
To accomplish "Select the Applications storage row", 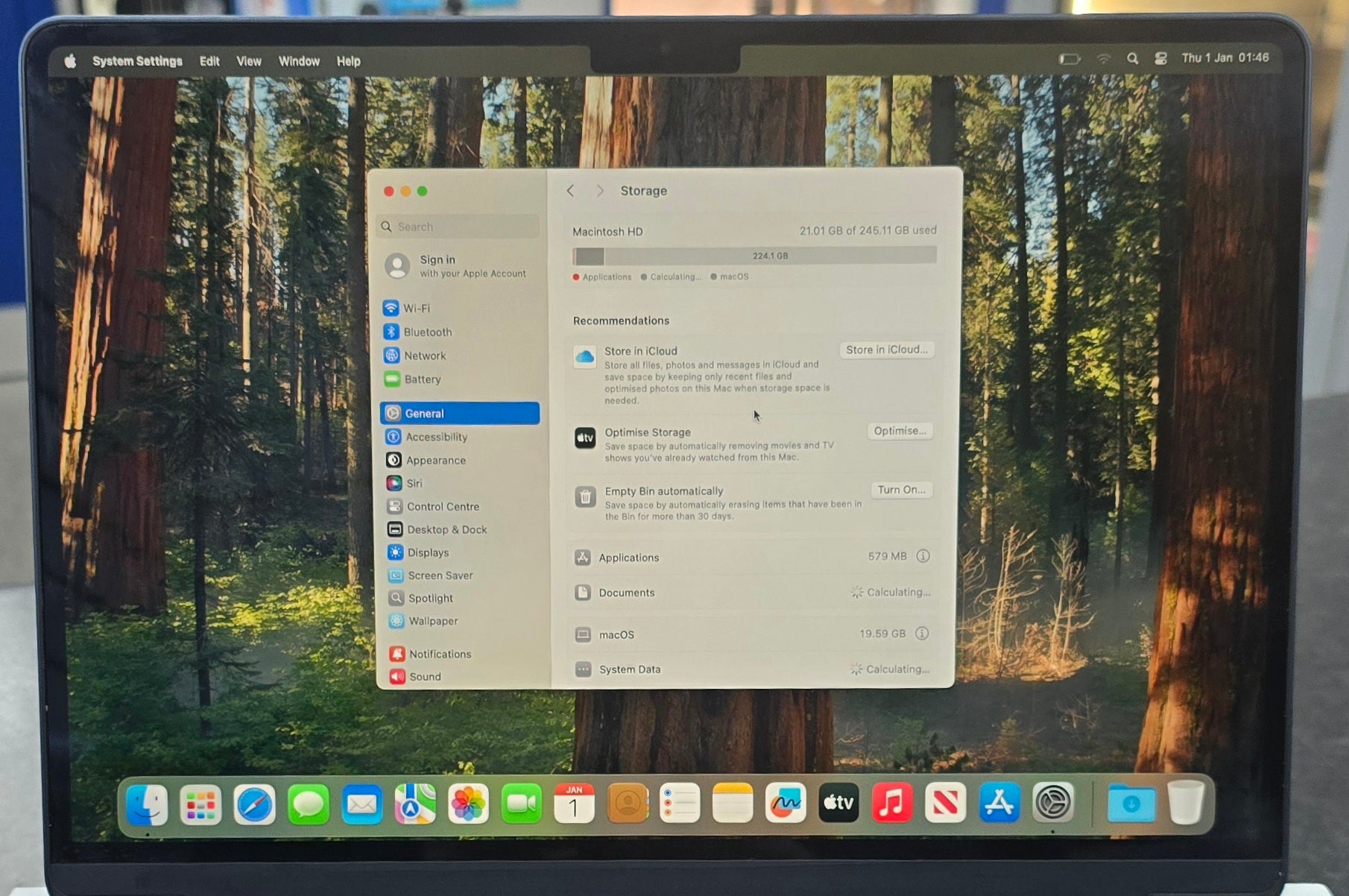I will 753,557.
